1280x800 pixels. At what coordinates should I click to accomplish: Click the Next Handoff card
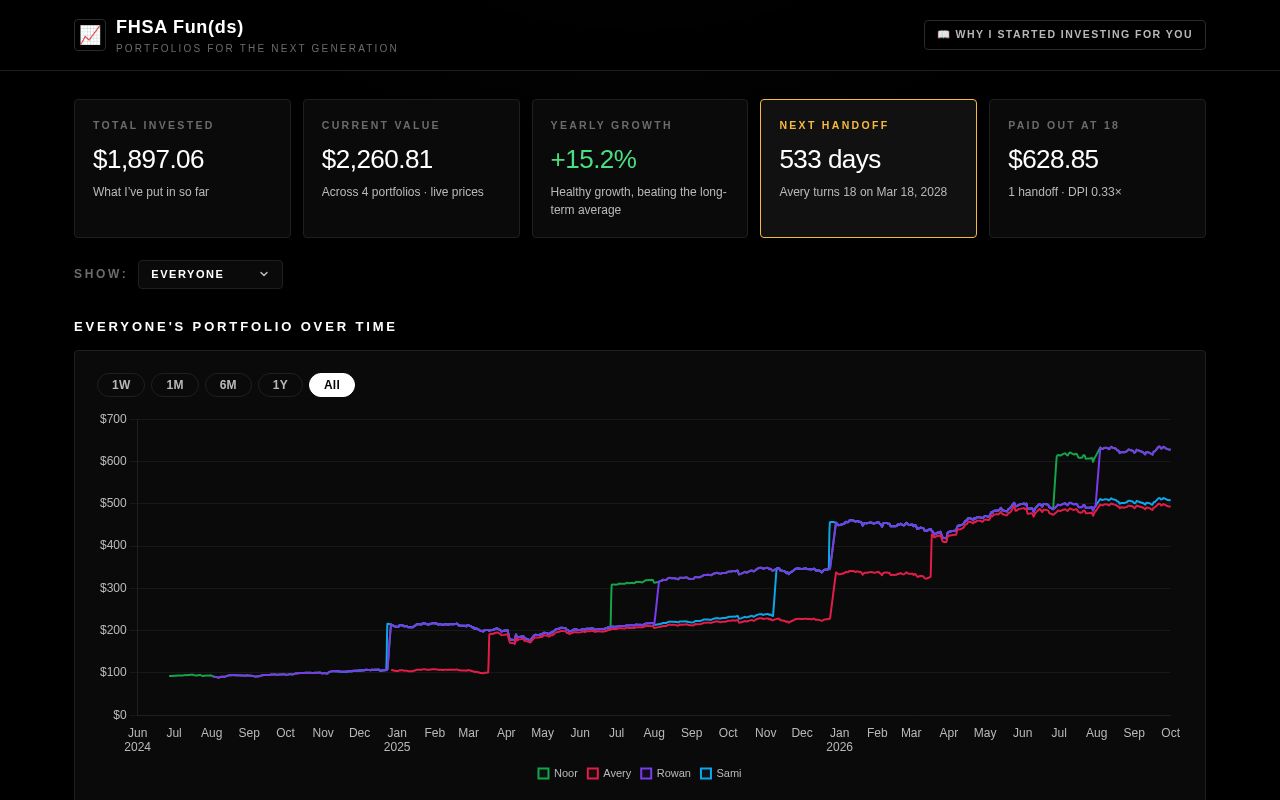868,168
